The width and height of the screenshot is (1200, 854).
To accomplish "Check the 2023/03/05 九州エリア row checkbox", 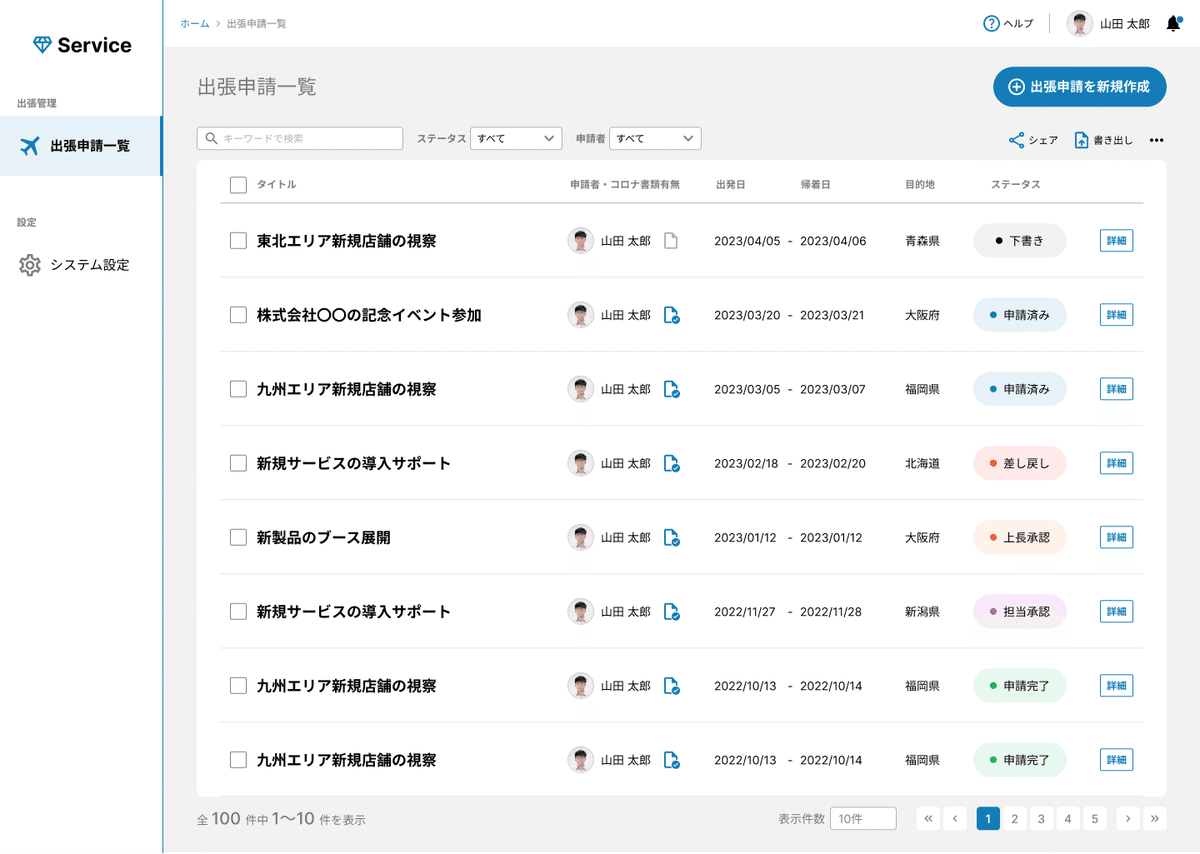I will [238, 389].
